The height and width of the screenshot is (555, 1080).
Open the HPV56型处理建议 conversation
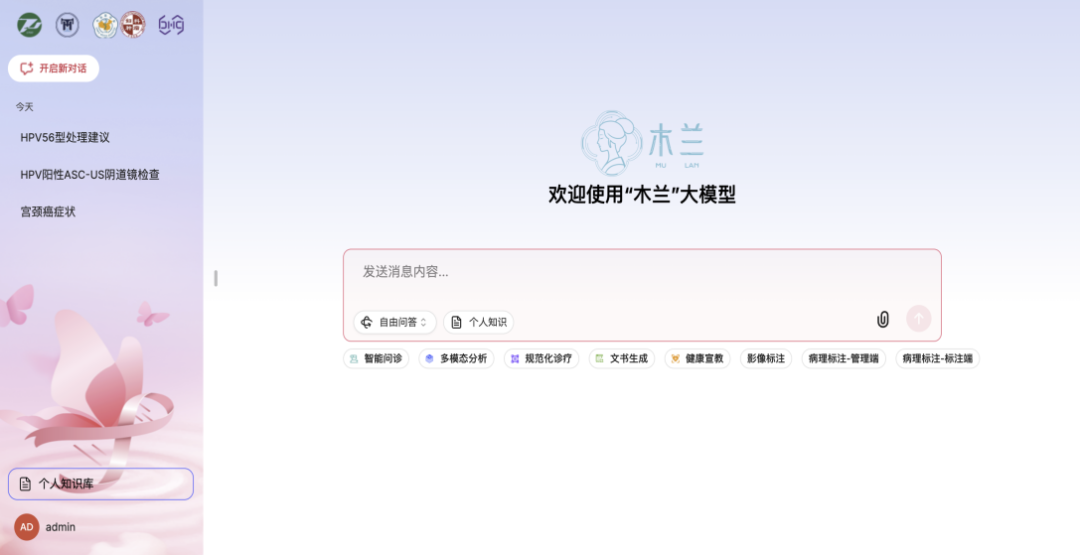tap(65, 137)
